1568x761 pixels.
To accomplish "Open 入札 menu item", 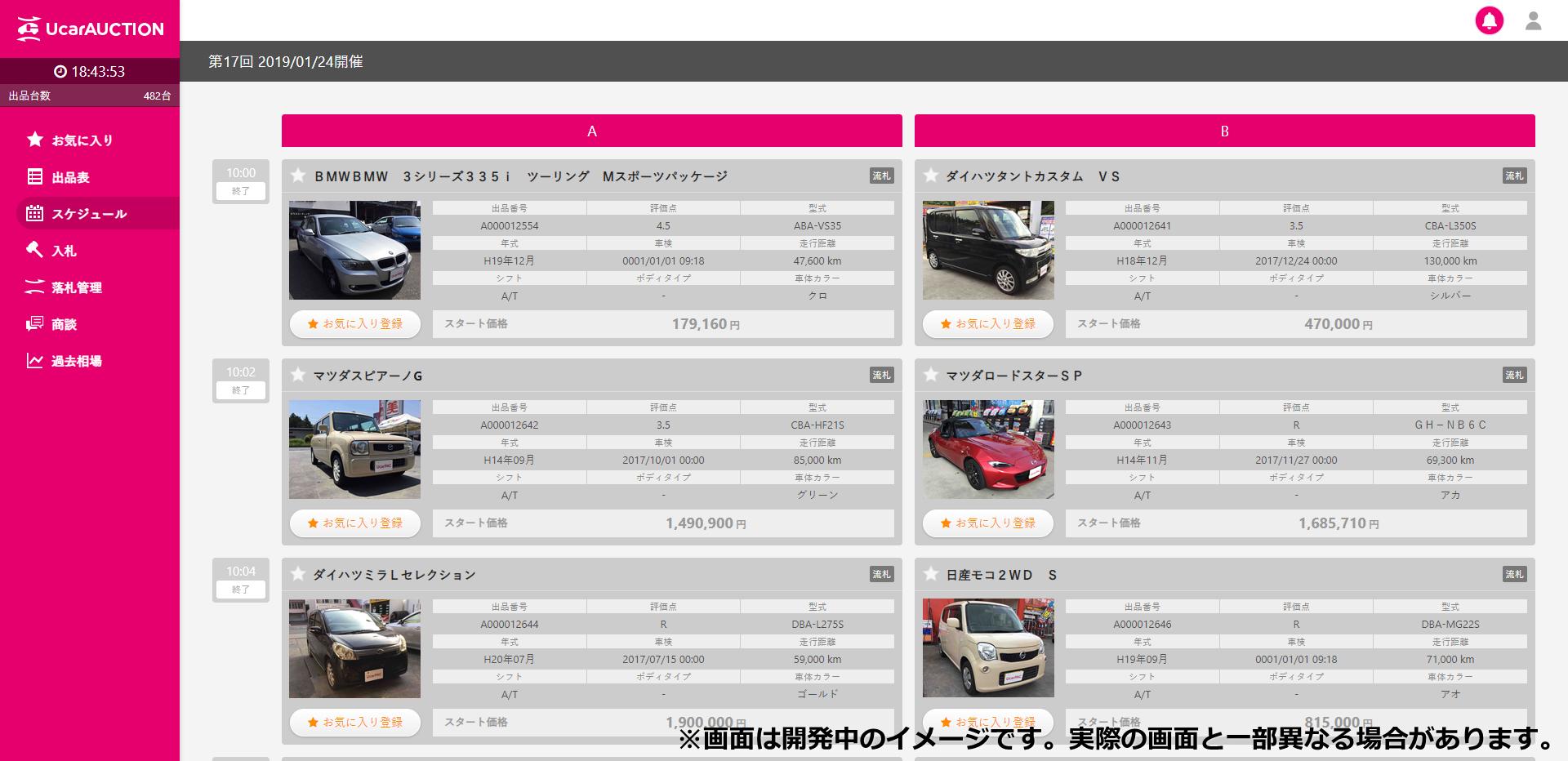I will (98, 250).
